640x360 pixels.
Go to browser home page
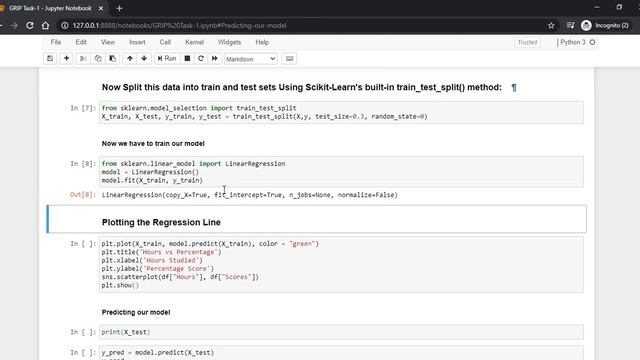(x=45, y=25)
